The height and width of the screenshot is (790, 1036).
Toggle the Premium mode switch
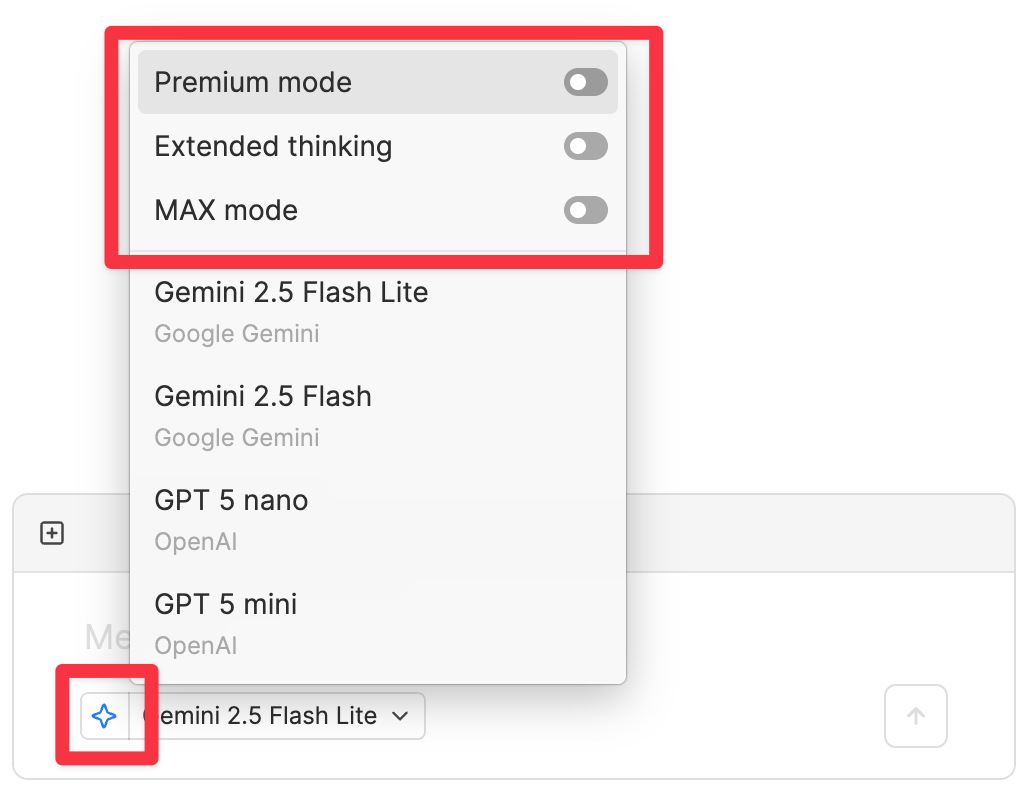point(585,82)
